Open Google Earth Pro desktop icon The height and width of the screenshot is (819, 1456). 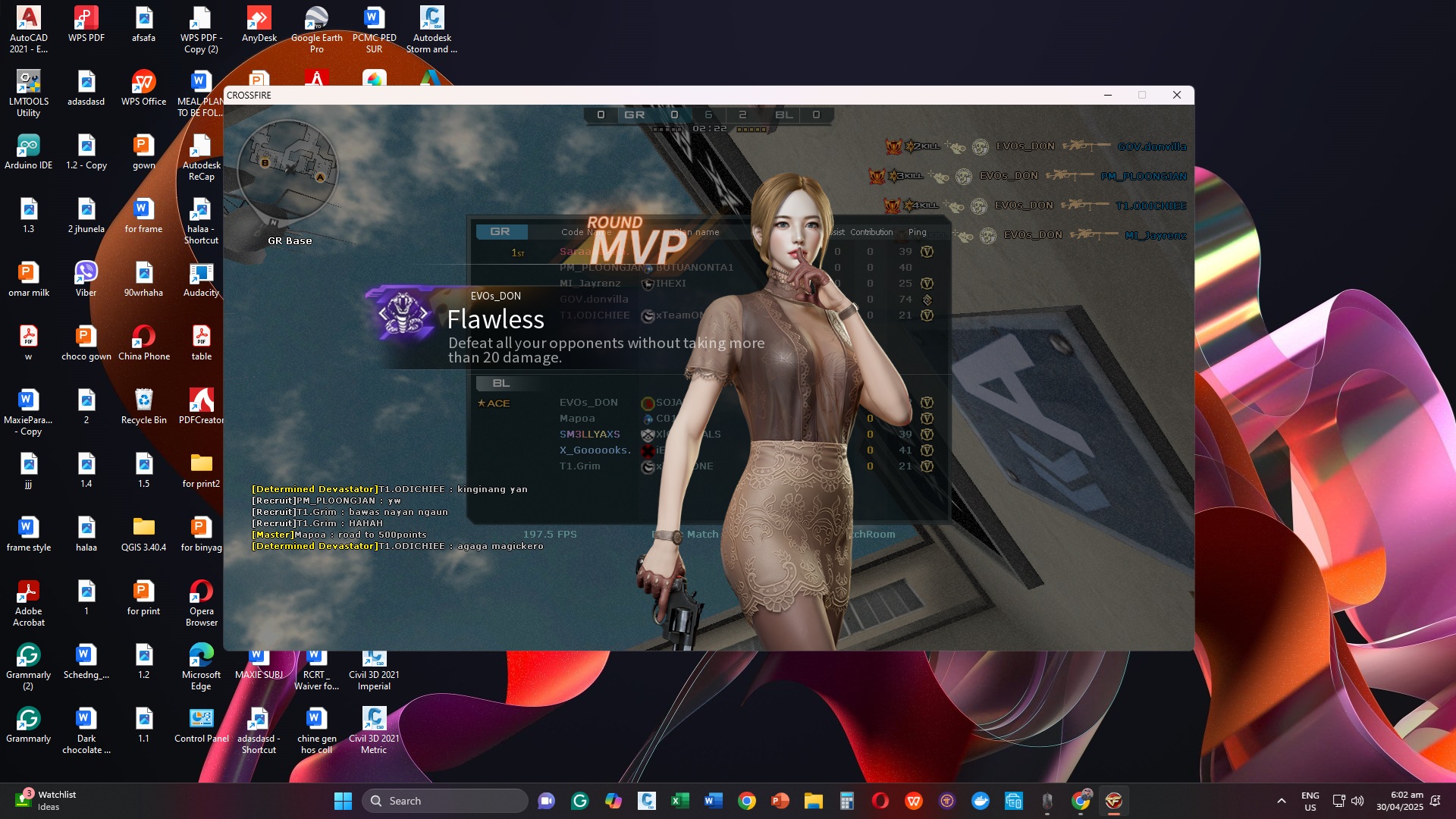317,29
